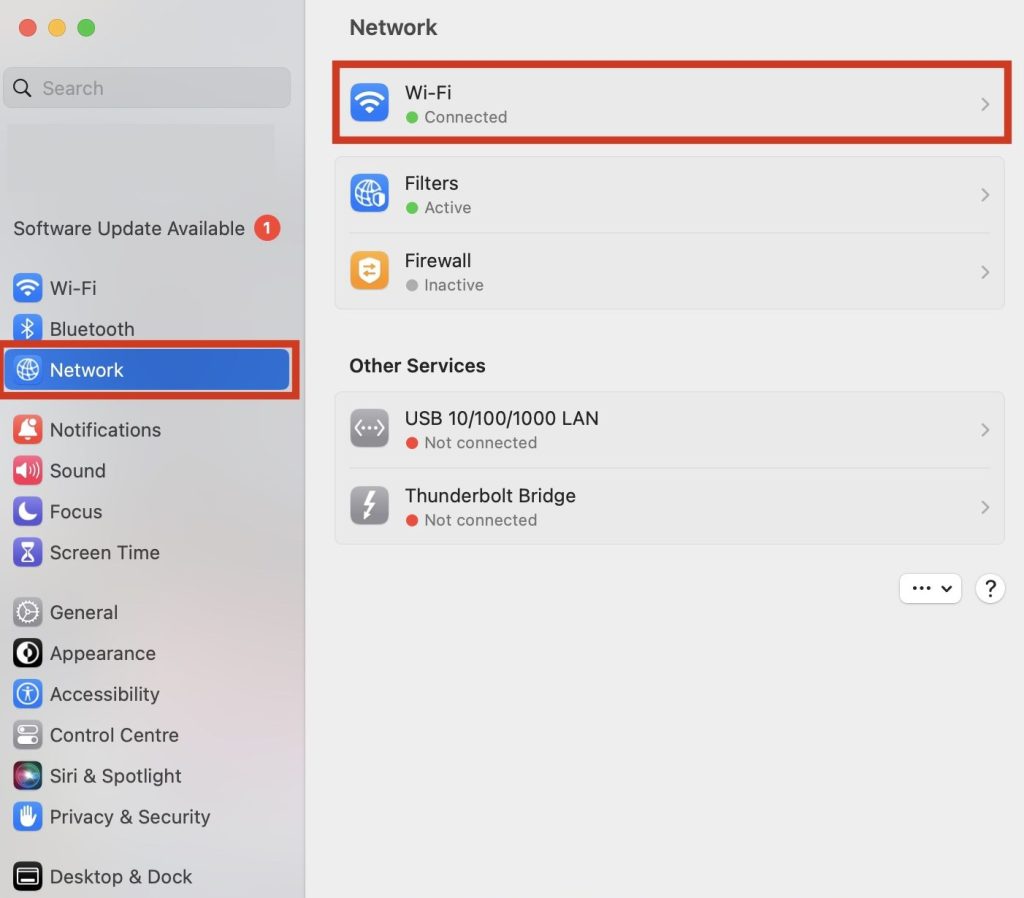Select General in the sidebar
The image size is (1024, 898).
point(147,613)
